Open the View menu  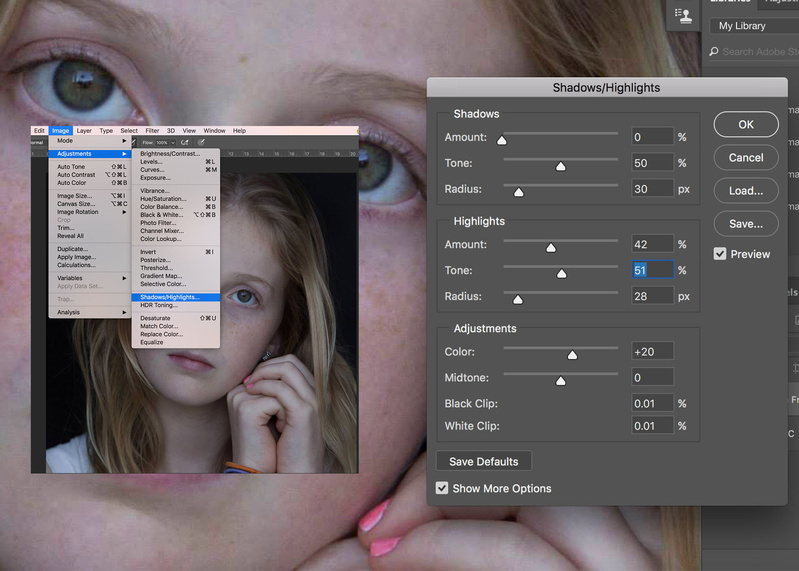tap(189, 130)
